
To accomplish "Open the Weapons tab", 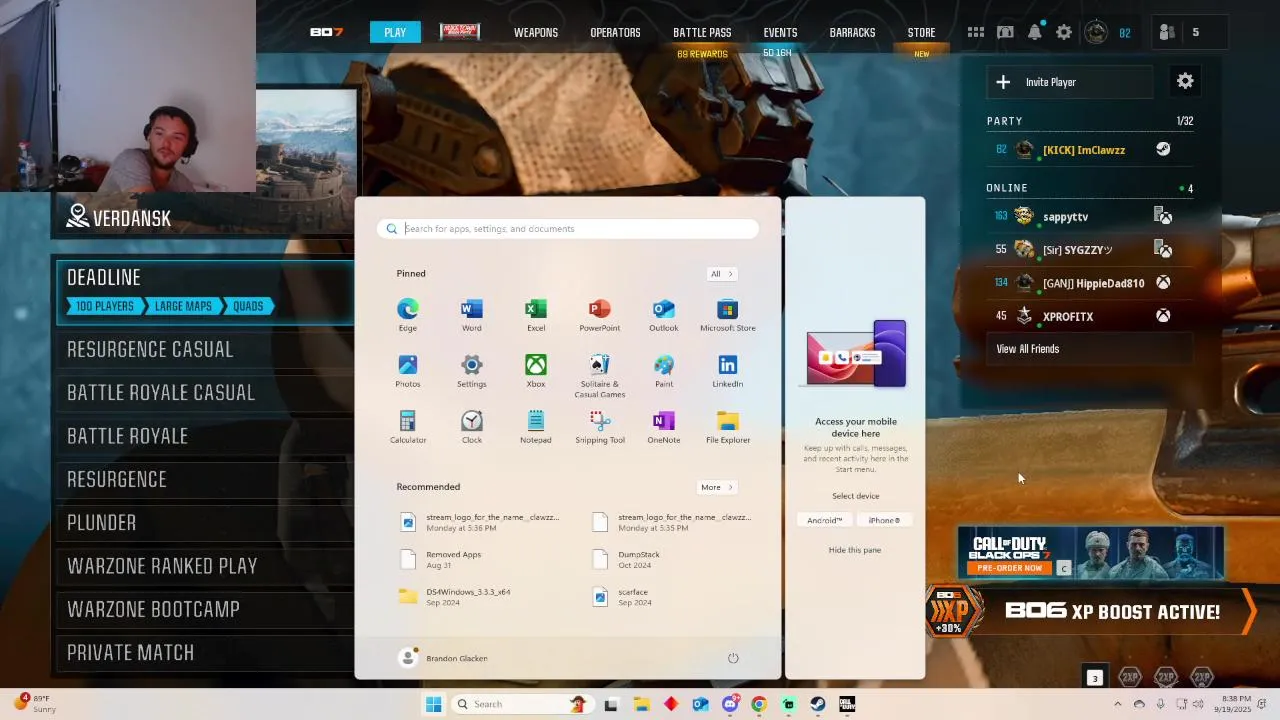I will pos(536,32).
